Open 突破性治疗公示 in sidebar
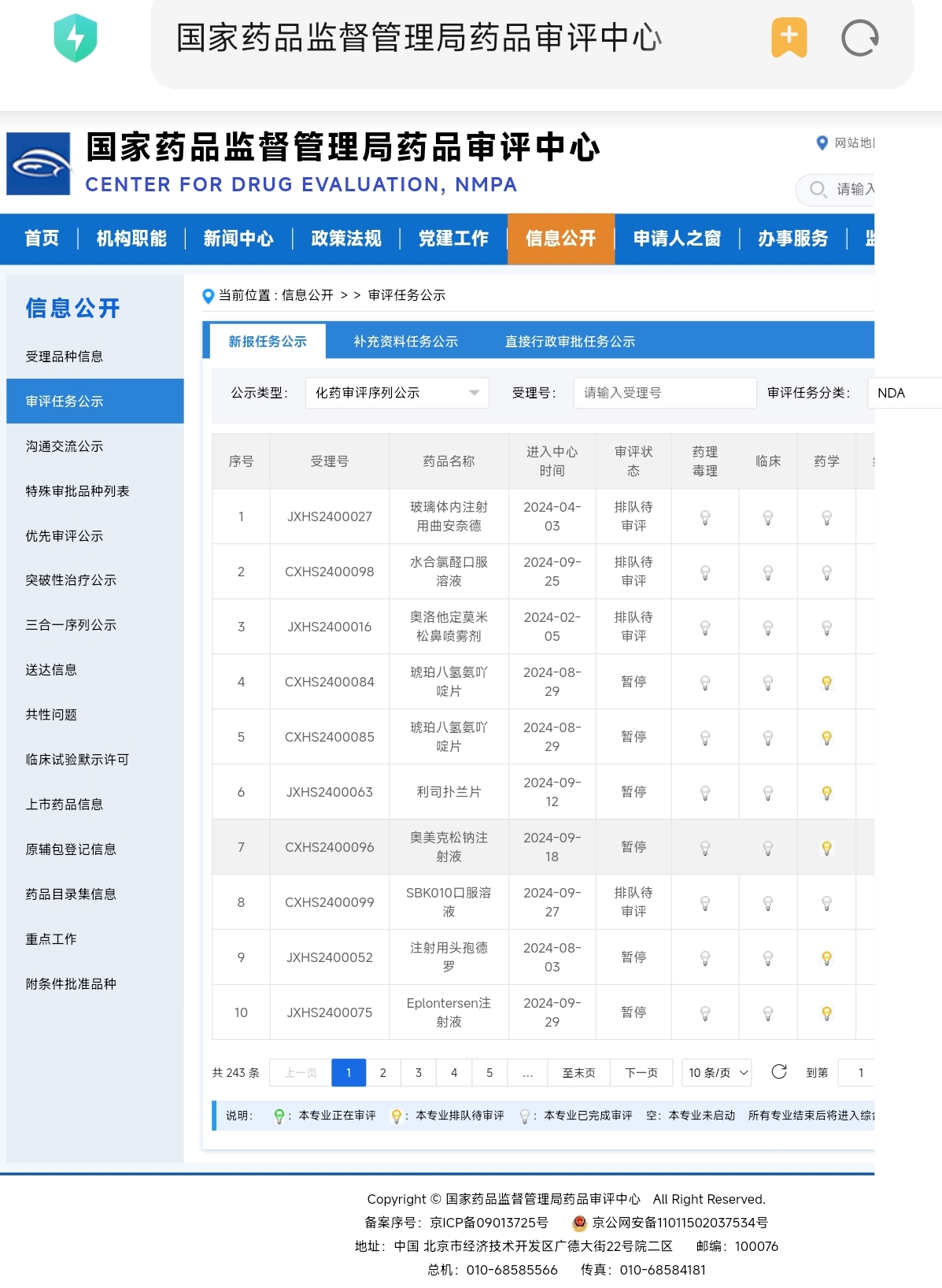942x1288 pixels. tap(71, 580)
